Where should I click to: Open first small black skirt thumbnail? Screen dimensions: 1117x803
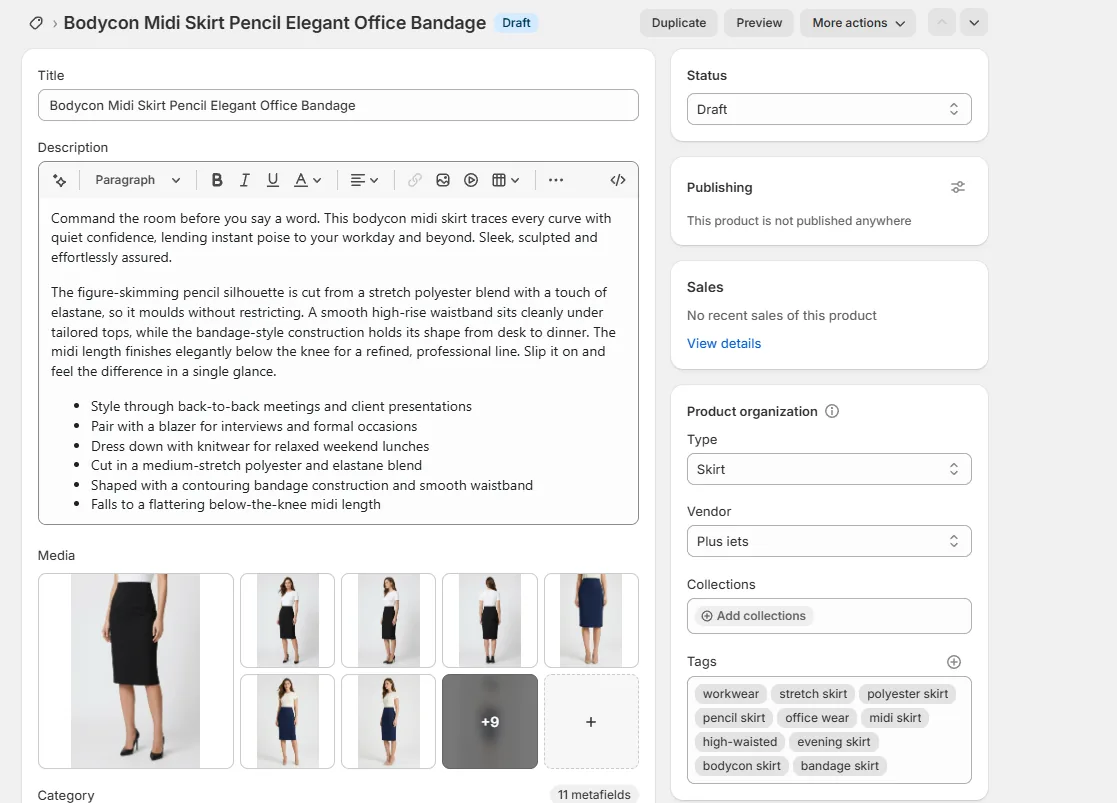tap(287, 621)
